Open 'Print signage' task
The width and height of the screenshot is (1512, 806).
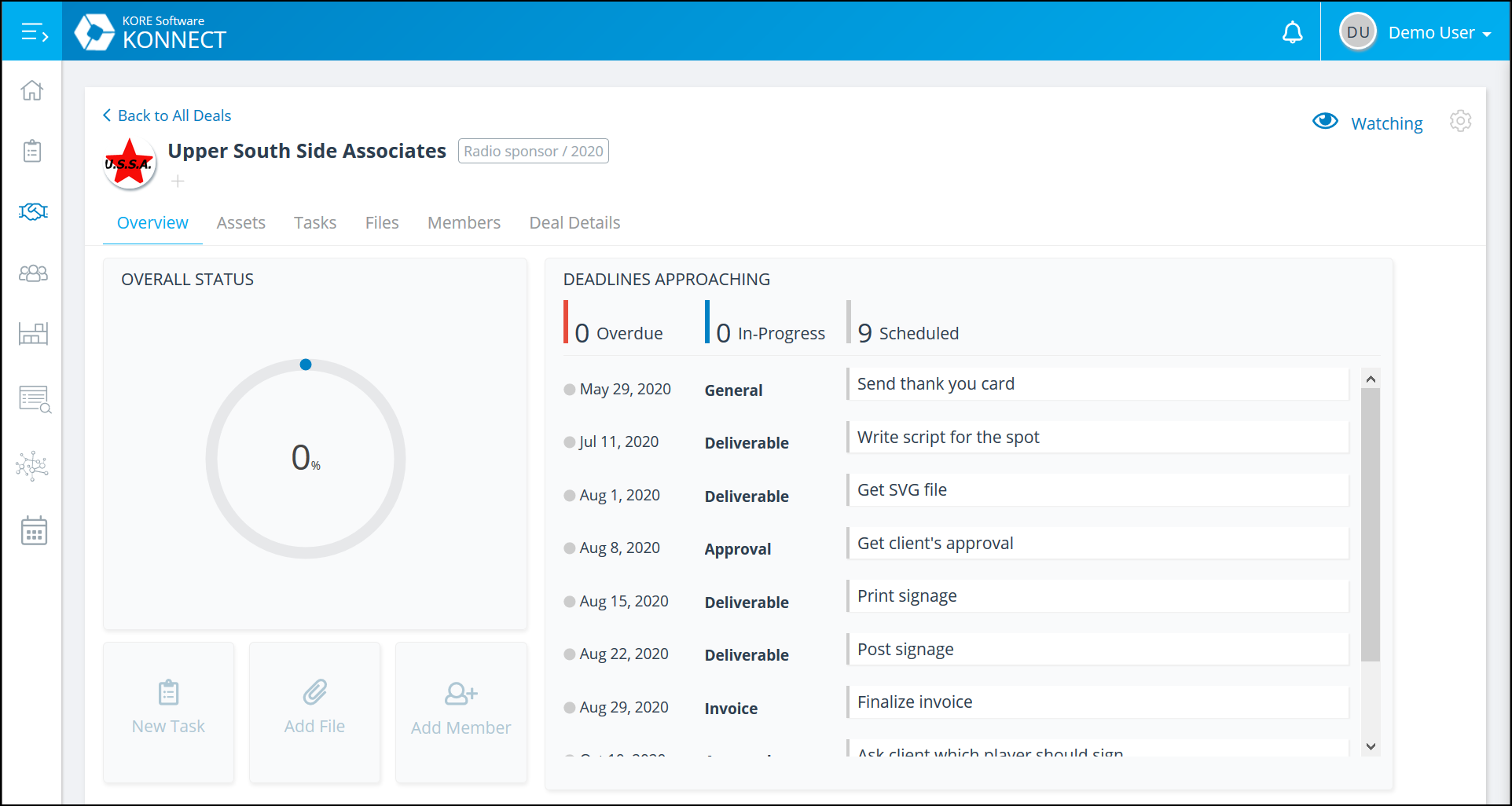coord(1098,596)
